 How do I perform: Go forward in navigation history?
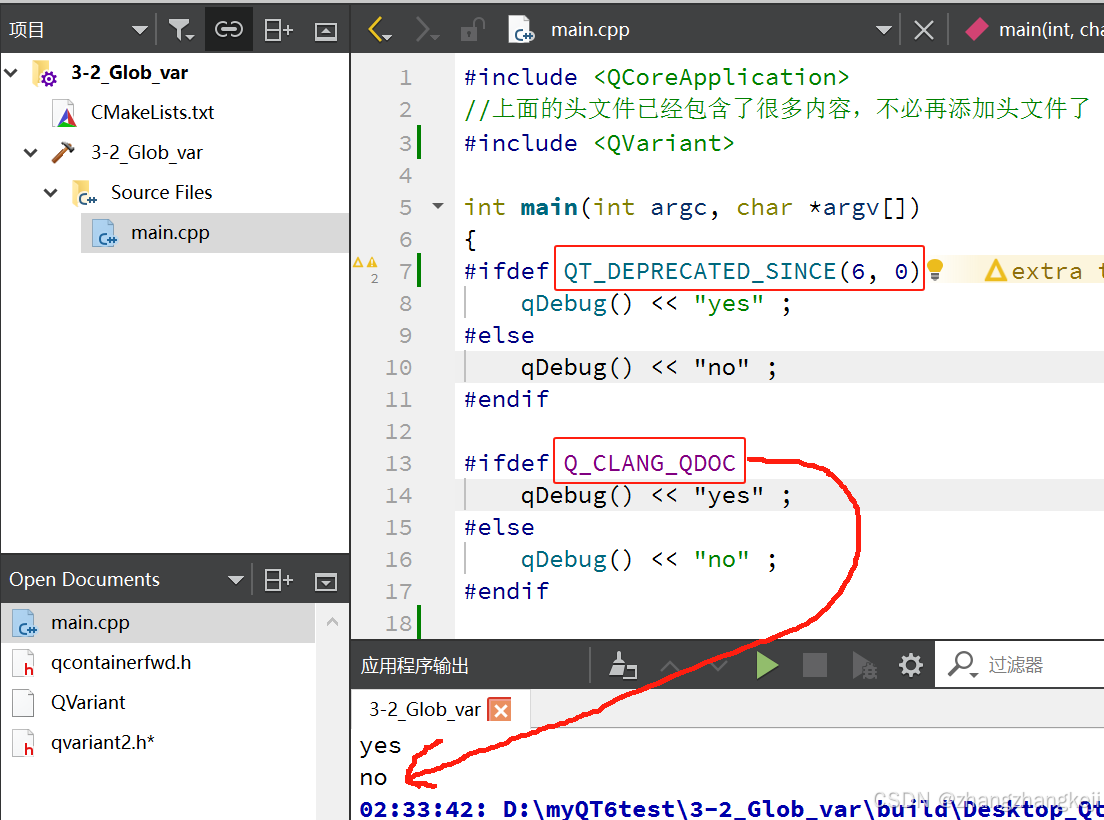coord(427,30)
